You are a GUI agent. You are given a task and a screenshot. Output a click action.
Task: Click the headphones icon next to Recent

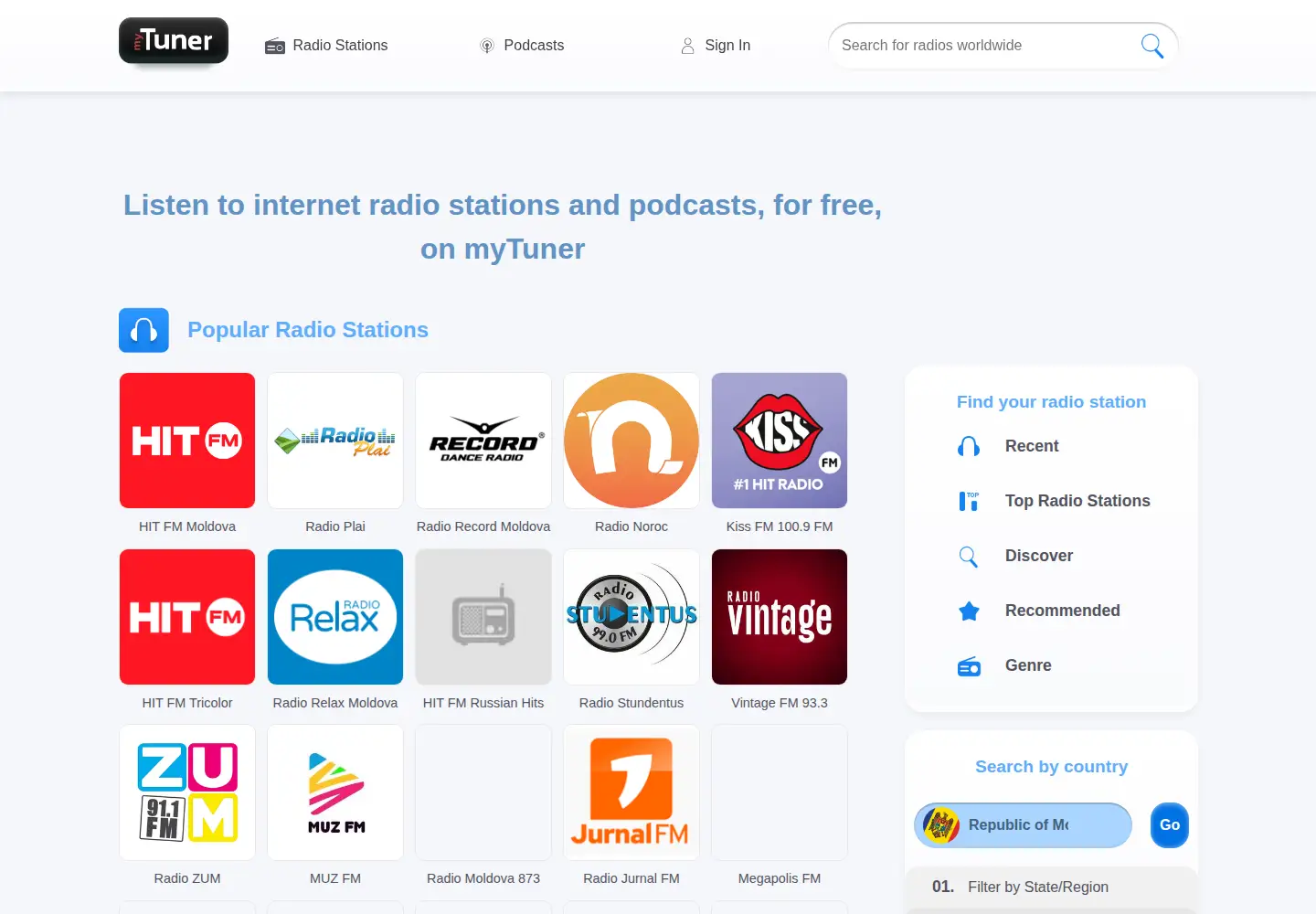[969, 446]
